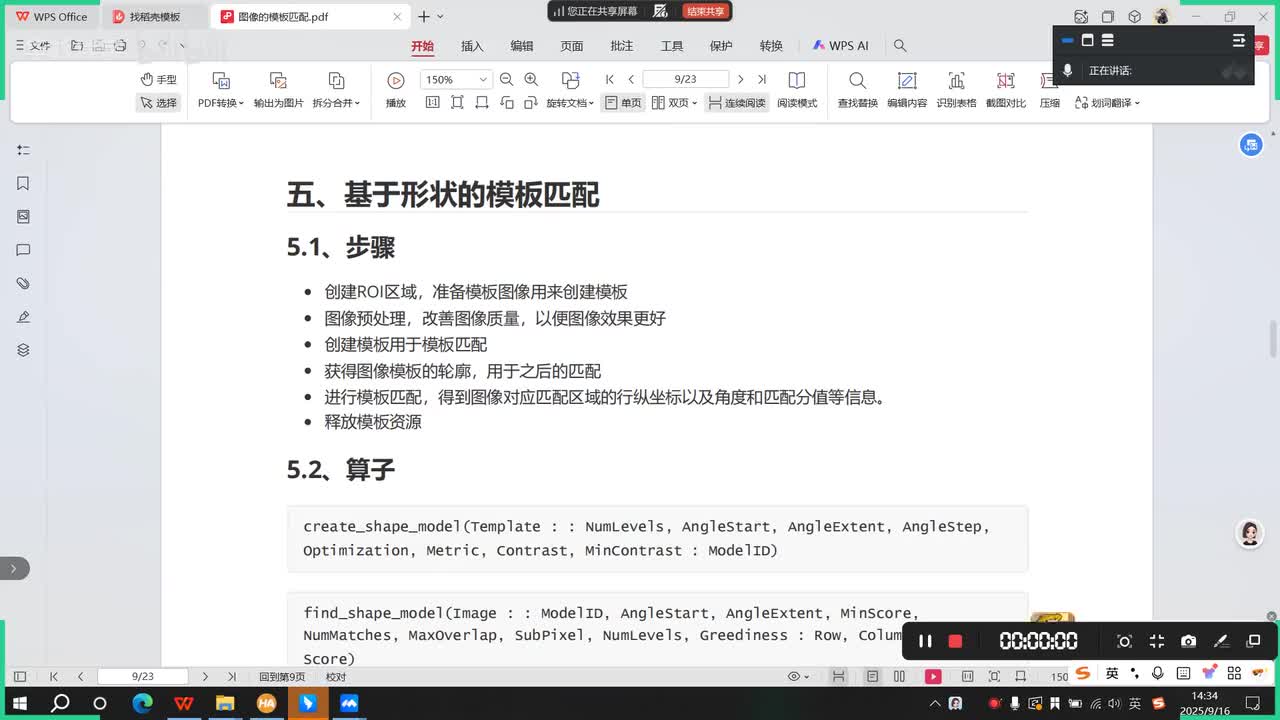Toggle 单页 single page layout
This screenshot has height=720, width=1280.
(x=623, y=103)
